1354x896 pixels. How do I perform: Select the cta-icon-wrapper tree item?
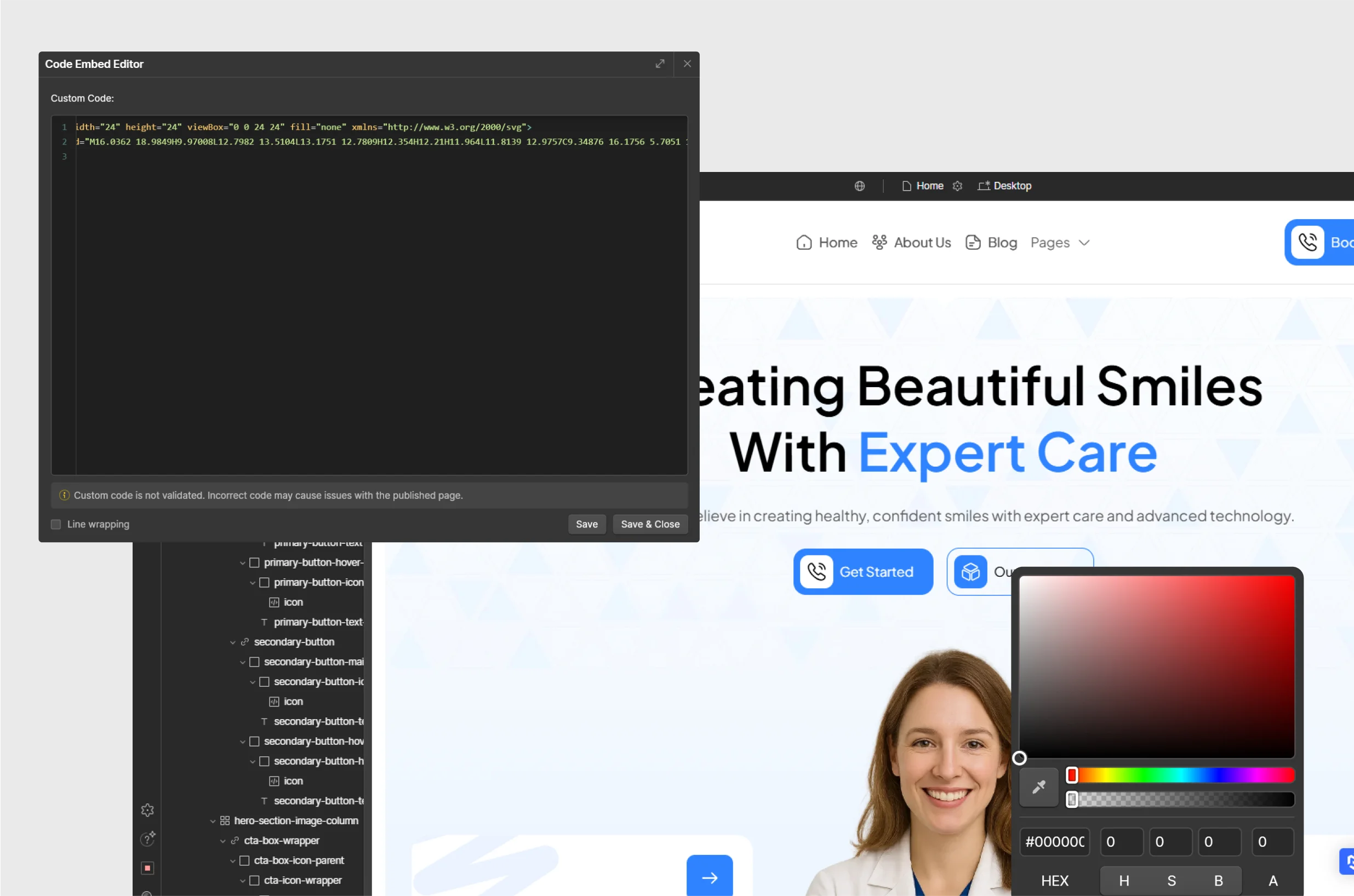coord(302,881)
